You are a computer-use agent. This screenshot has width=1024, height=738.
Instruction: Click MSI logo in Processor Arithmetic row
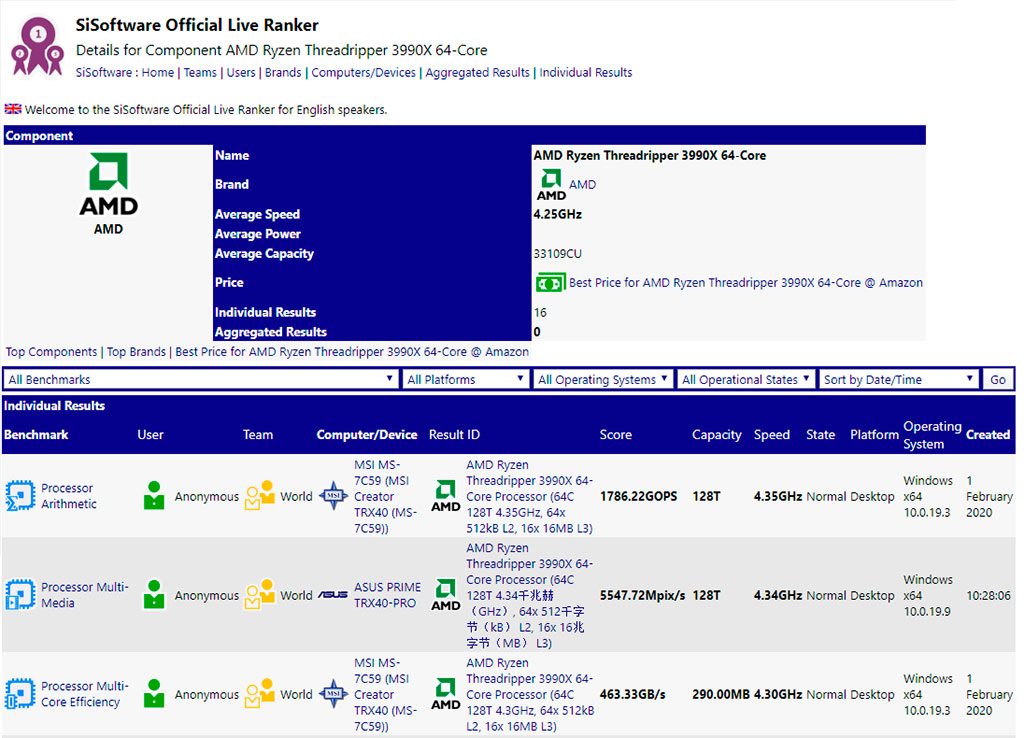(x=334, y=496)
